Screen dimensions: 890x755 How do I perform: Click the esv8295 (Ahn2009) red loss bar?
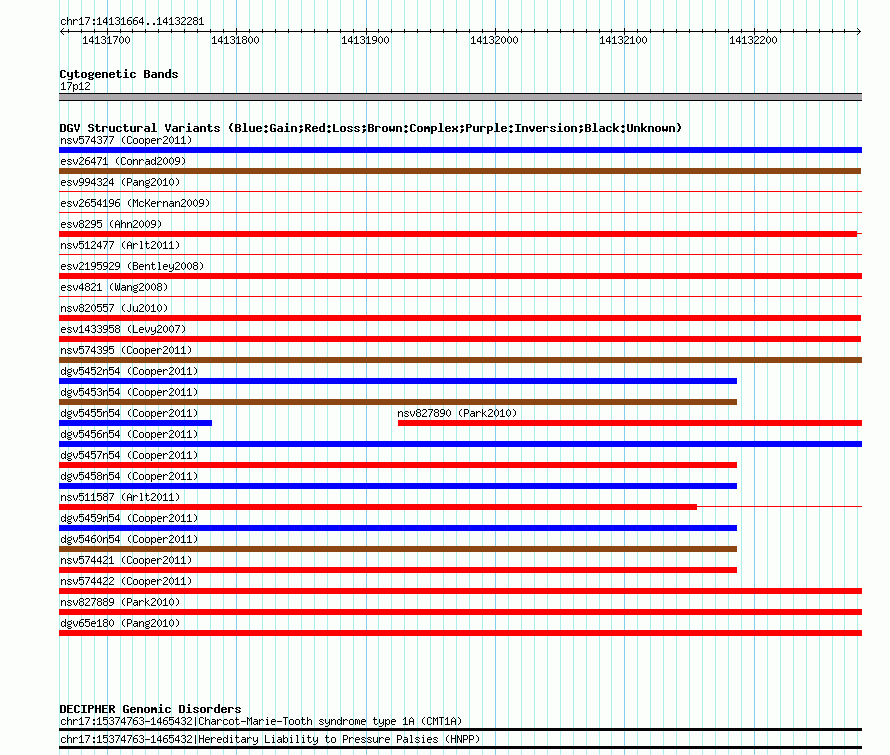point(458,234)
